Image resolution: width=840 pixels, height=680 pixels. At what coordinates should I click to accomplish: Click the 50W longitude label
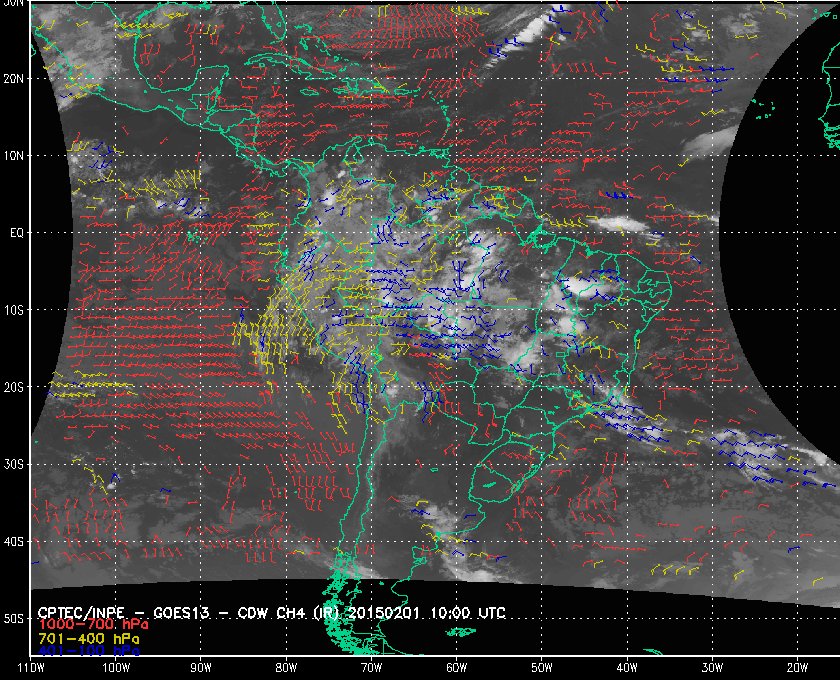click(x=542, y=668)
